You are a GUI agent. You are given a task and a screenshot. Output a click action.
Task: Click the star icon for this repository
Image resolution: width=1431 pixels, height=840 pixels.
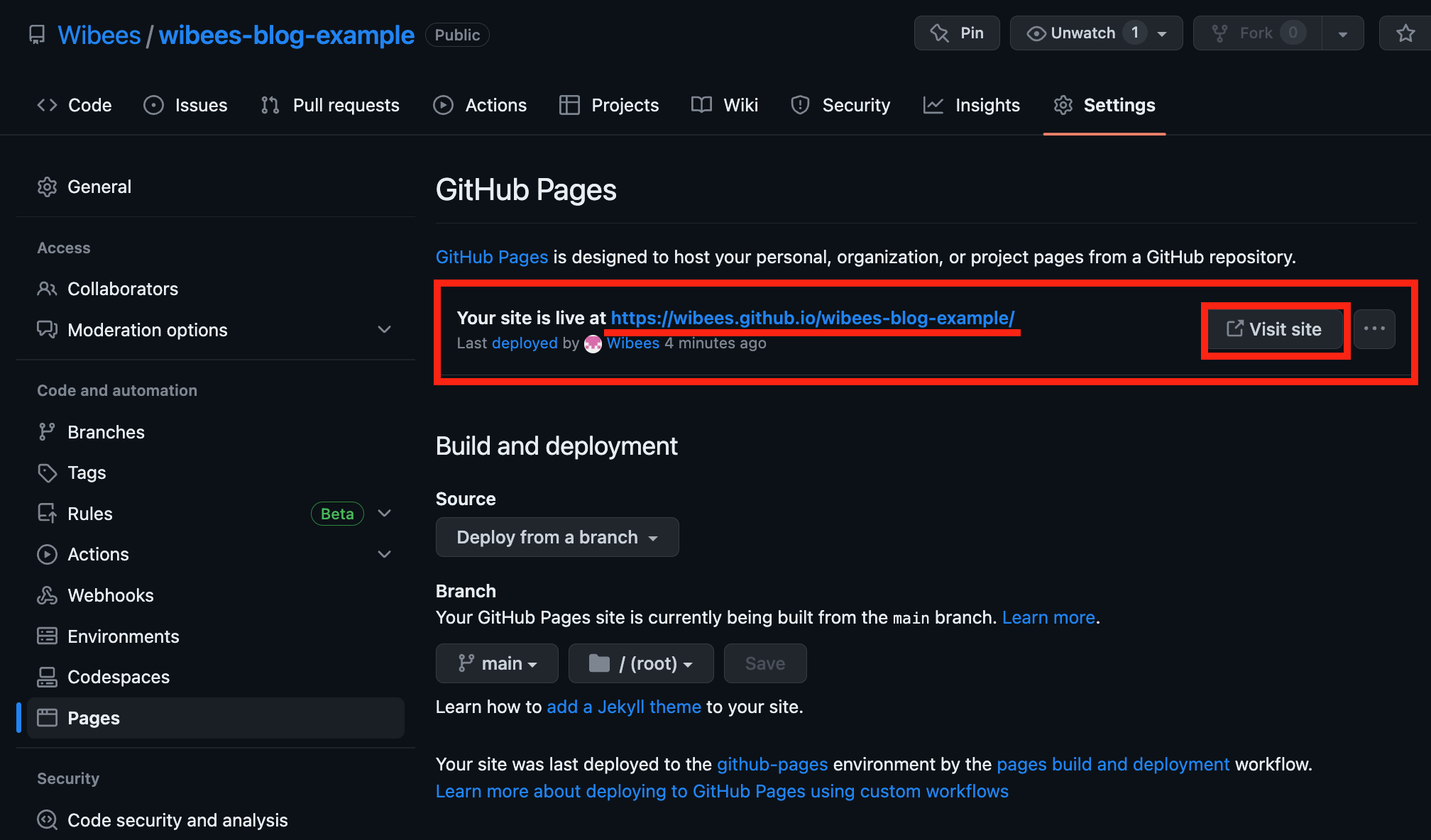[1405, 33]
